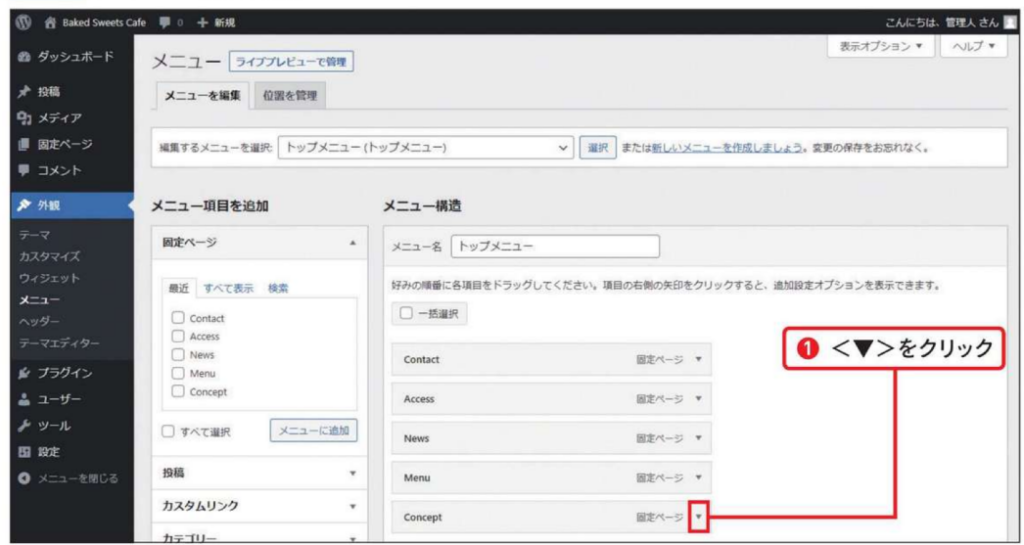Collapse sidebar with メニューを閉じる
Image resolution: width=1024 pixels, height=545 pixels.
point(77,478)
